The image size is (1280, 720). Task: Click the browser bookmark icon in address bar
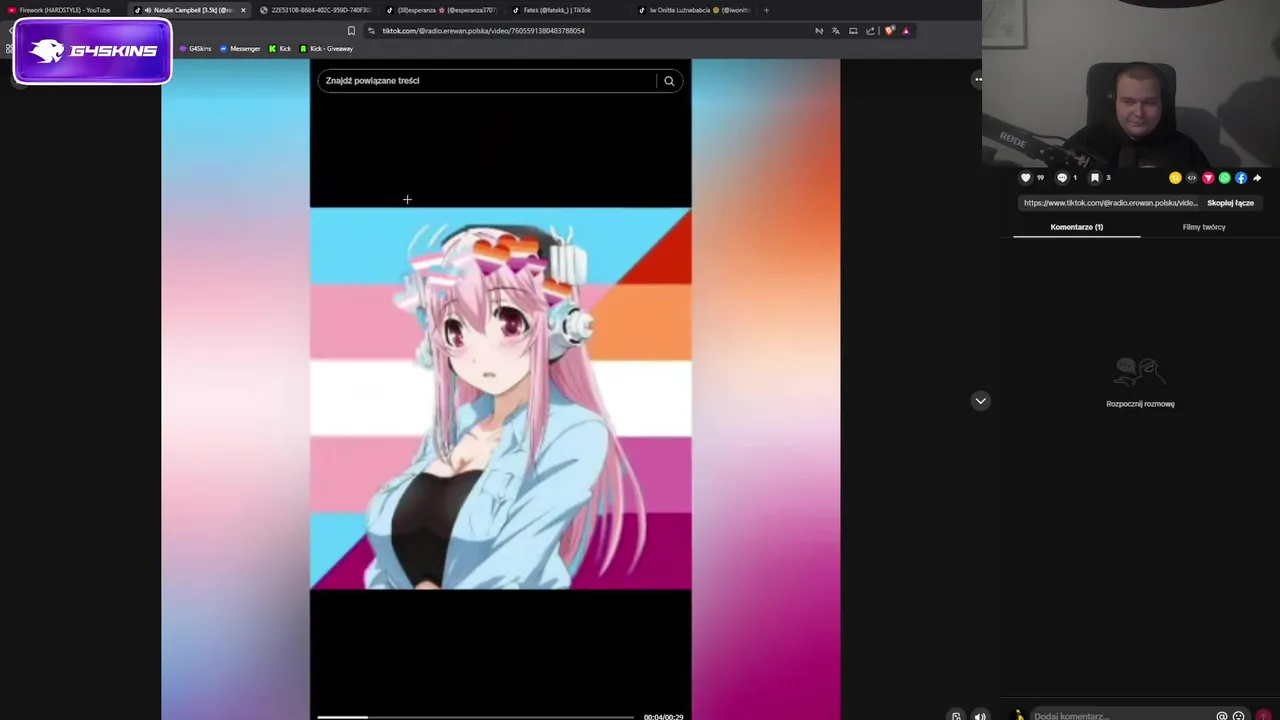coord(351,31)
